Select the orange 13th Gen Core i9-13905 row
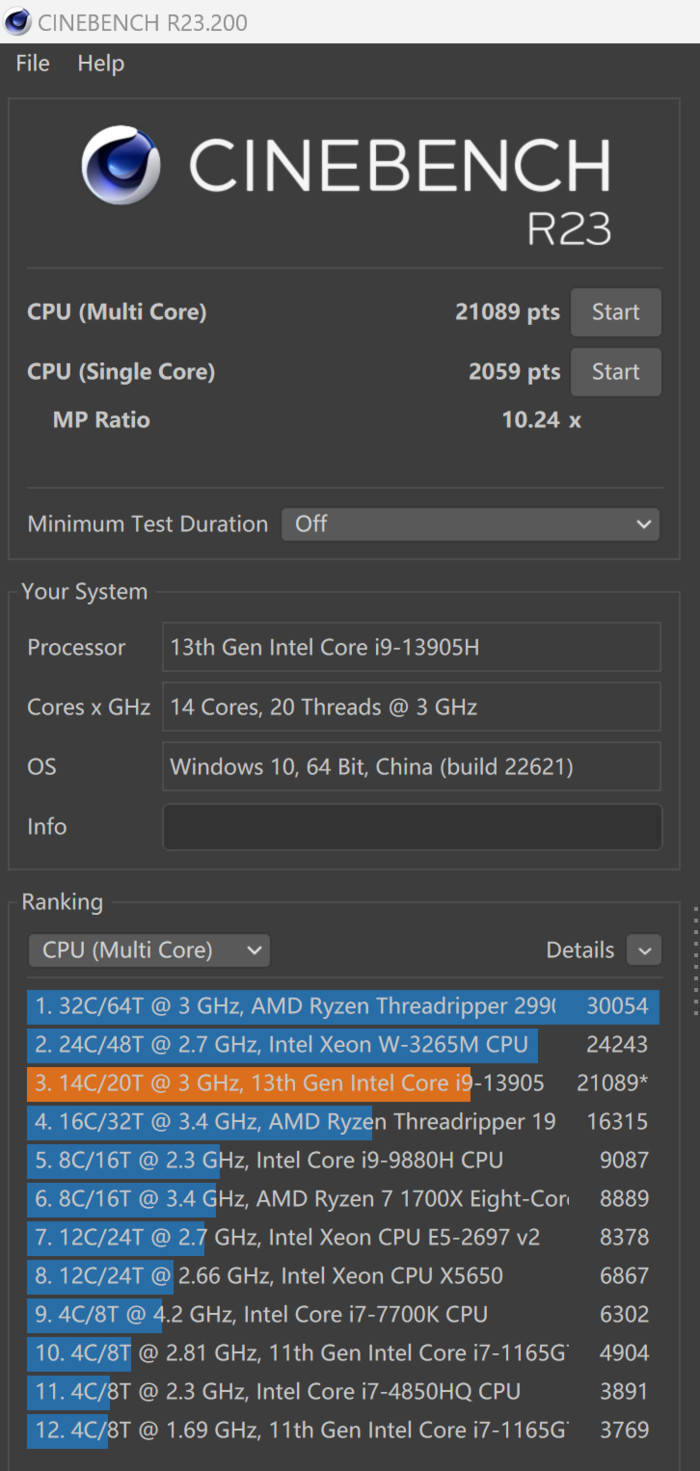Screen dimensions: 700x1471 pos(343,1083)
